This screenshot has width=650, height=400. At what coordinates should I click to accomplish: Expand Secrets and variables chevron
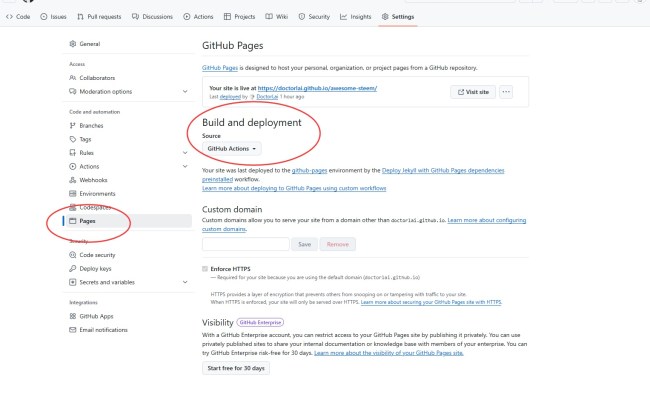pos(185,282)
